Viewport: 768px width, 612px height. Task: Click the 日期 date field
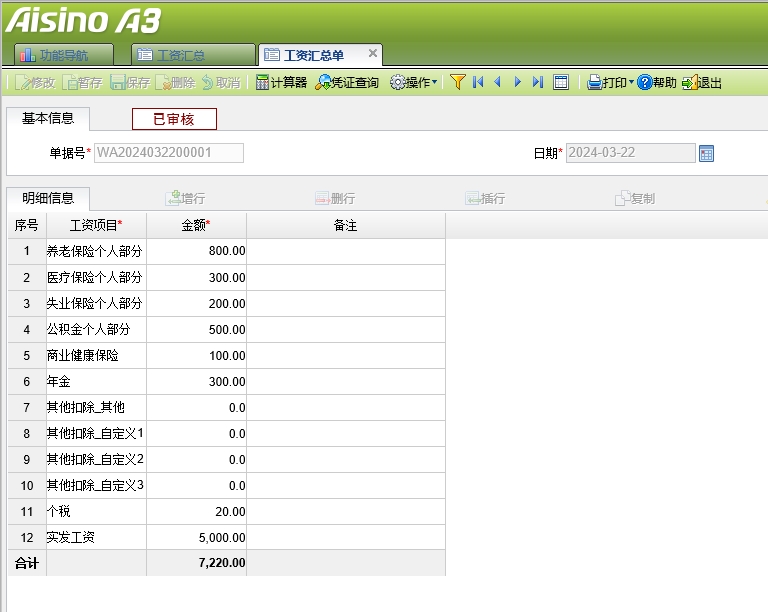click(x=631, y=153)
